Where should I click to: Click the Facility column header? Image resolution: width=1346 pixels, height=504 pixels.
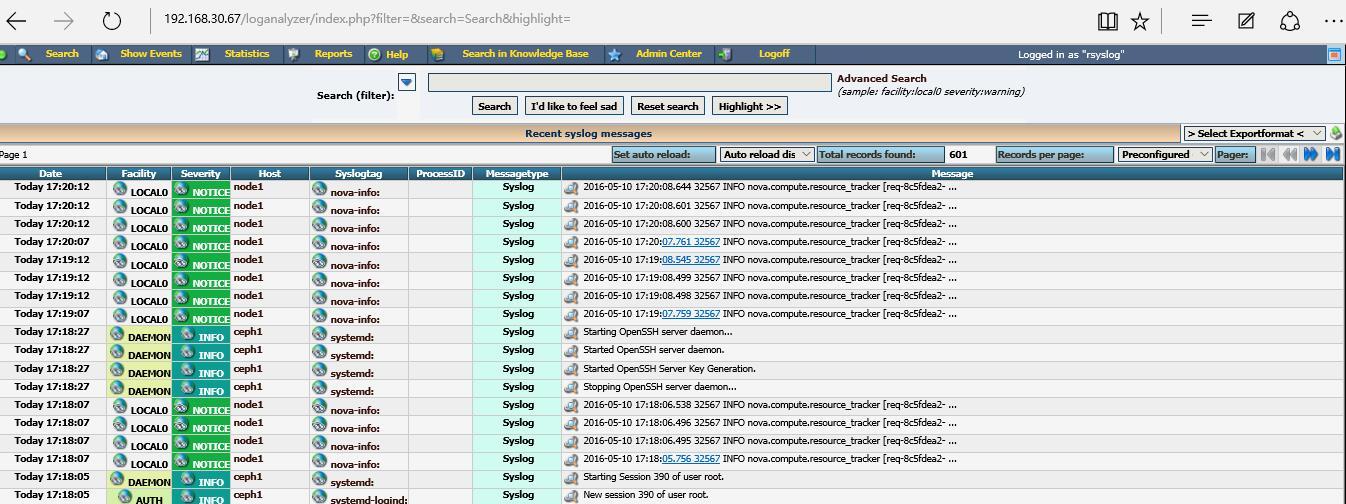coord(139,174)
